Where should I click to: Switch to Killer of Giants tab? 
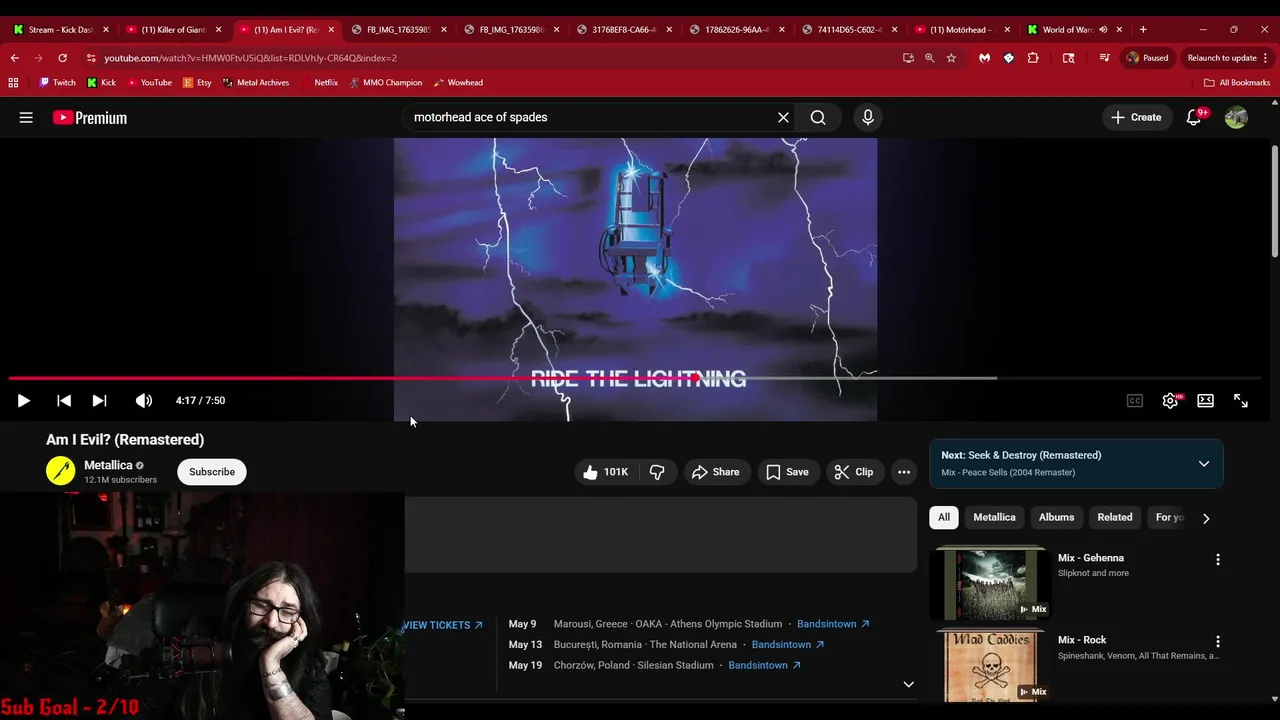174,30
